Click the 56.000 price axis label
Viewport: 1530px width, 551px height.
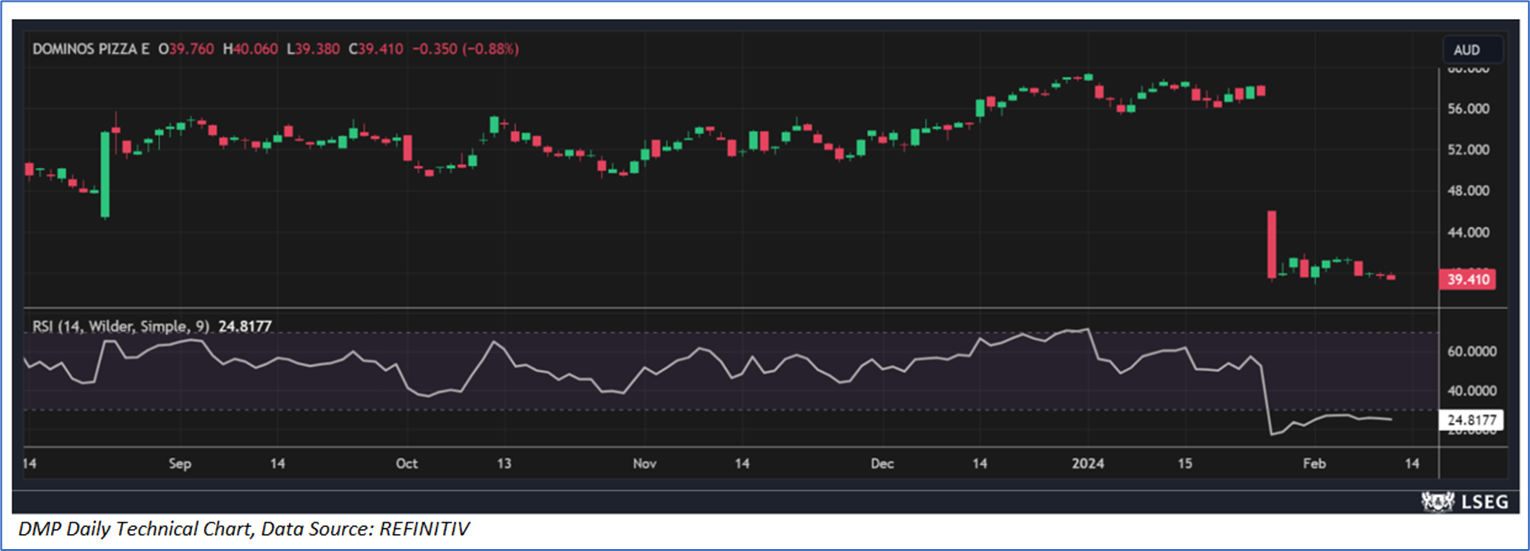pos(1469,109)
